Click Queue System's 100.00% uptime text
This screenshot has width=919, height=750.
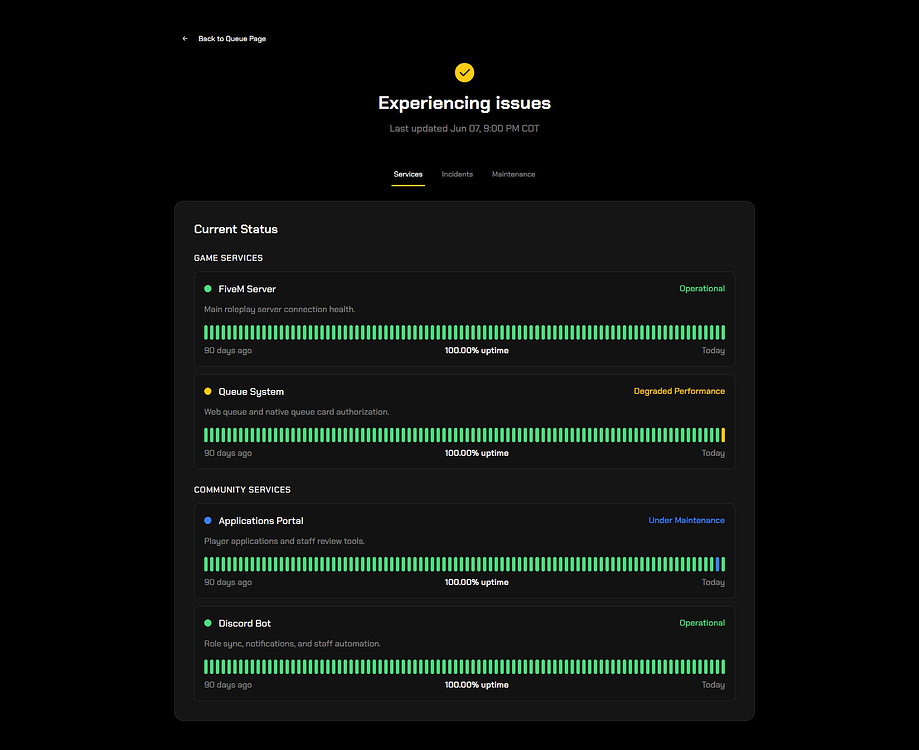click(476, 453)
